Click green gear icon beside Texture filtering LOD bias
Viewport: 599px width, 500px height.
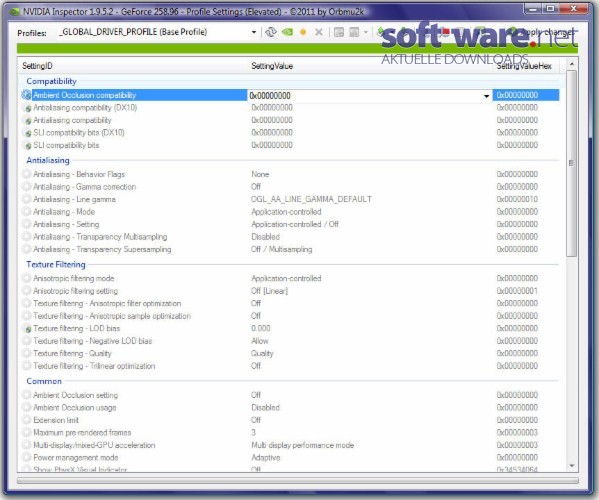[28, 329]
